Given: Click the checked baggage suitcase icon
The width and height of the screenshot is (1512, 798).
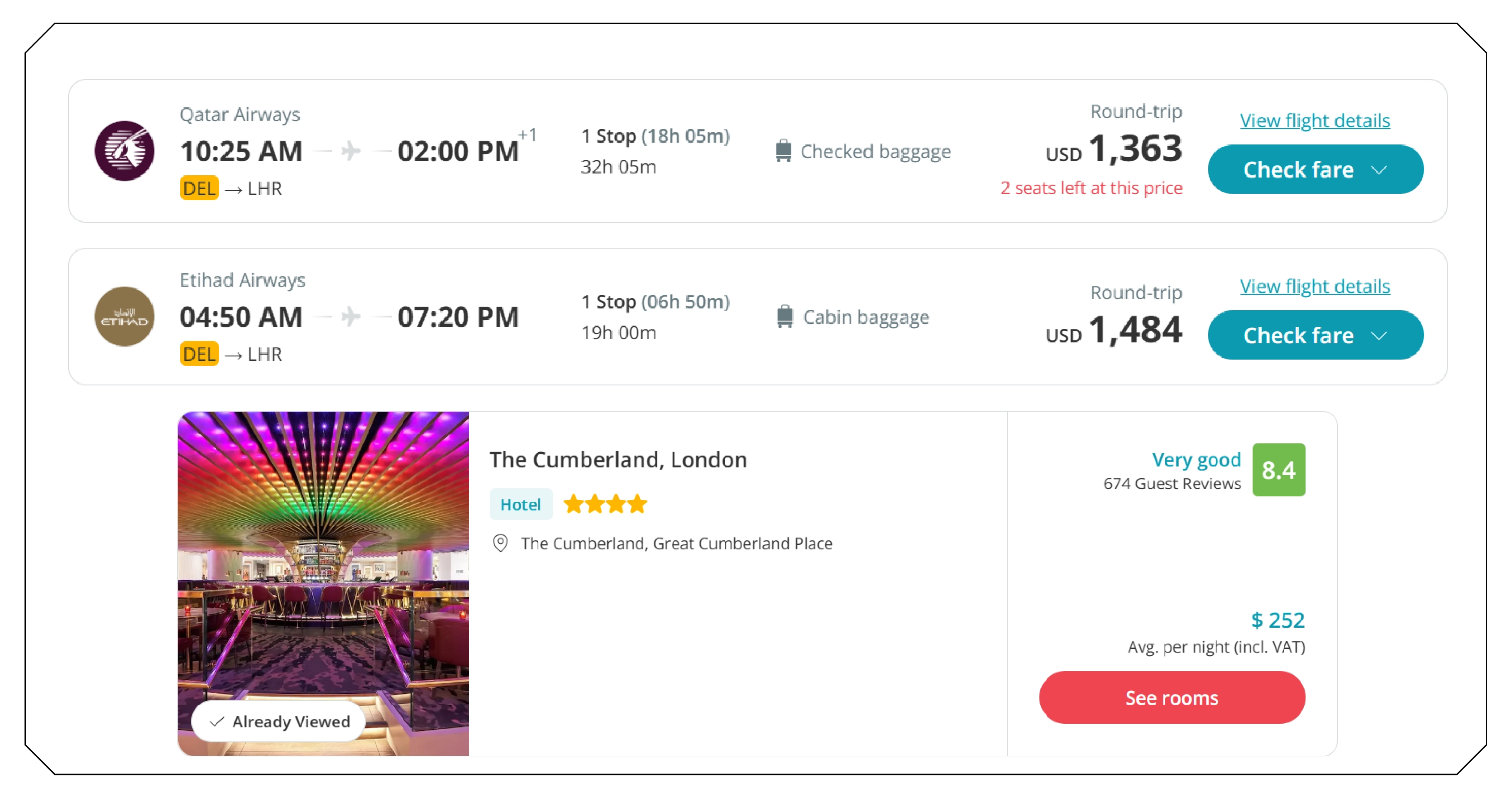Looking at the screenshot, I should click(784, 151).
